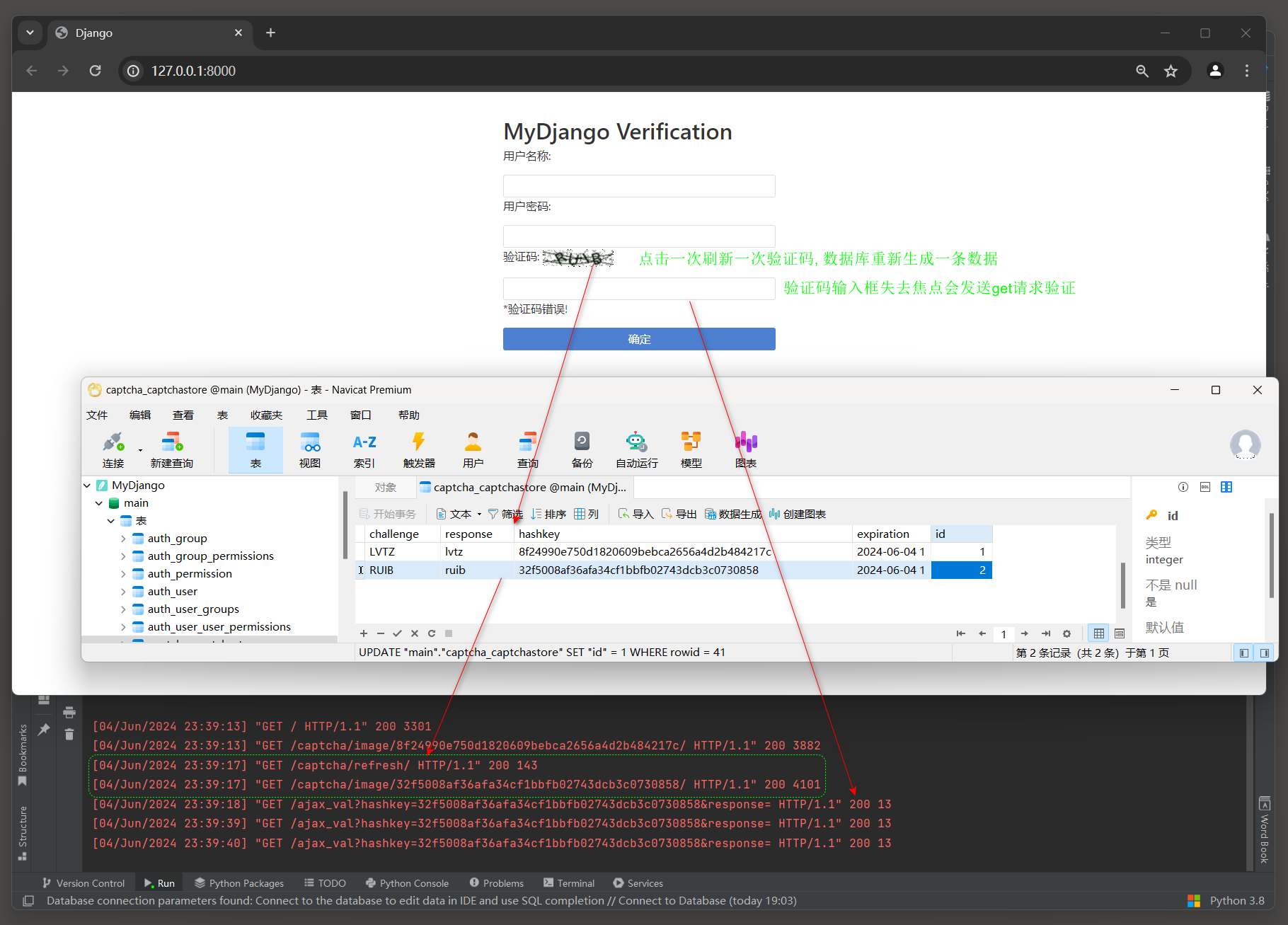Switch to form view icon
This screenshot has height=925, width=1288.
coord(1120,633)
